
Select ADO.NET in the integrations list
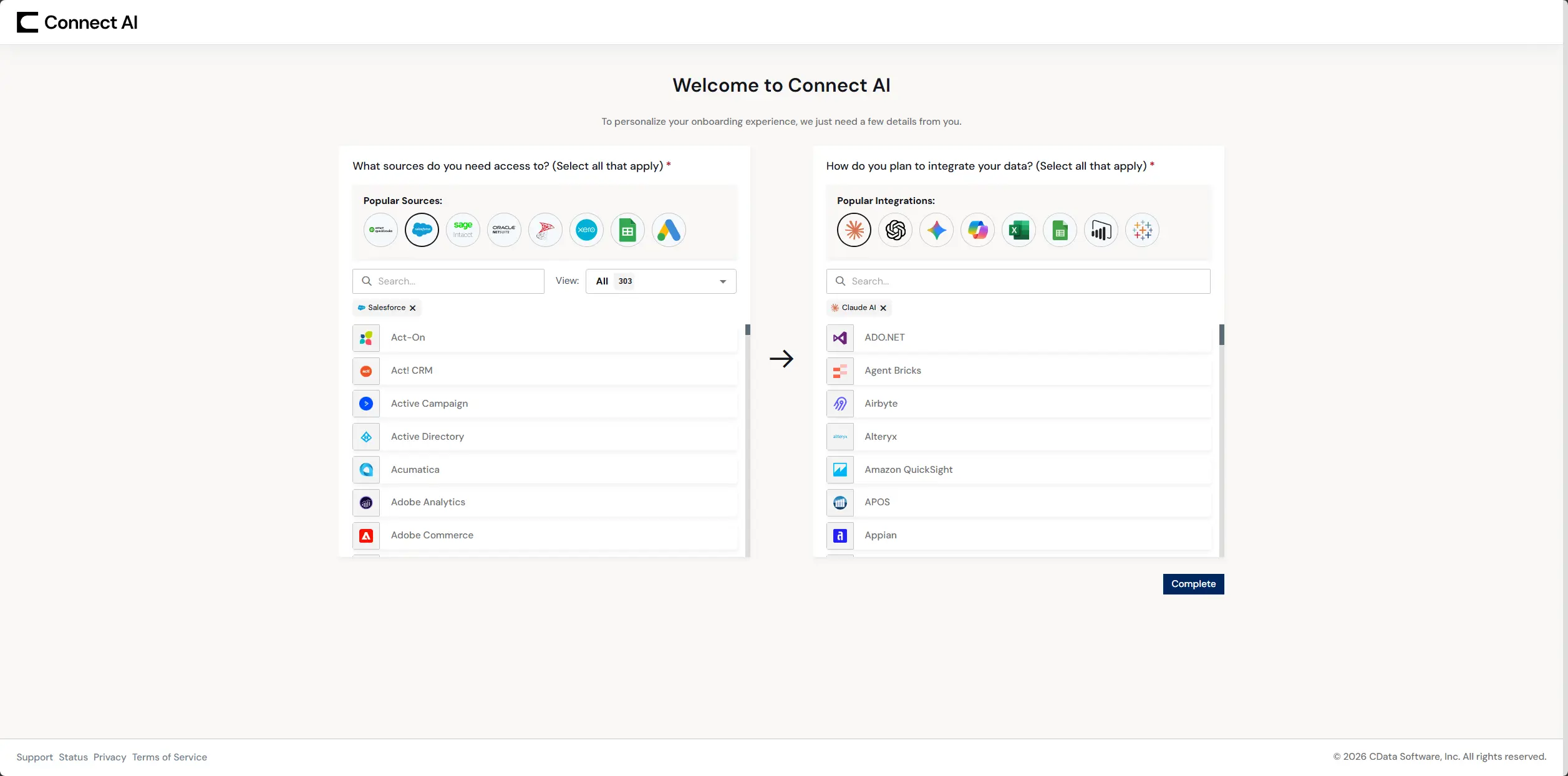pyautogui.click(x=1018, y=337)
